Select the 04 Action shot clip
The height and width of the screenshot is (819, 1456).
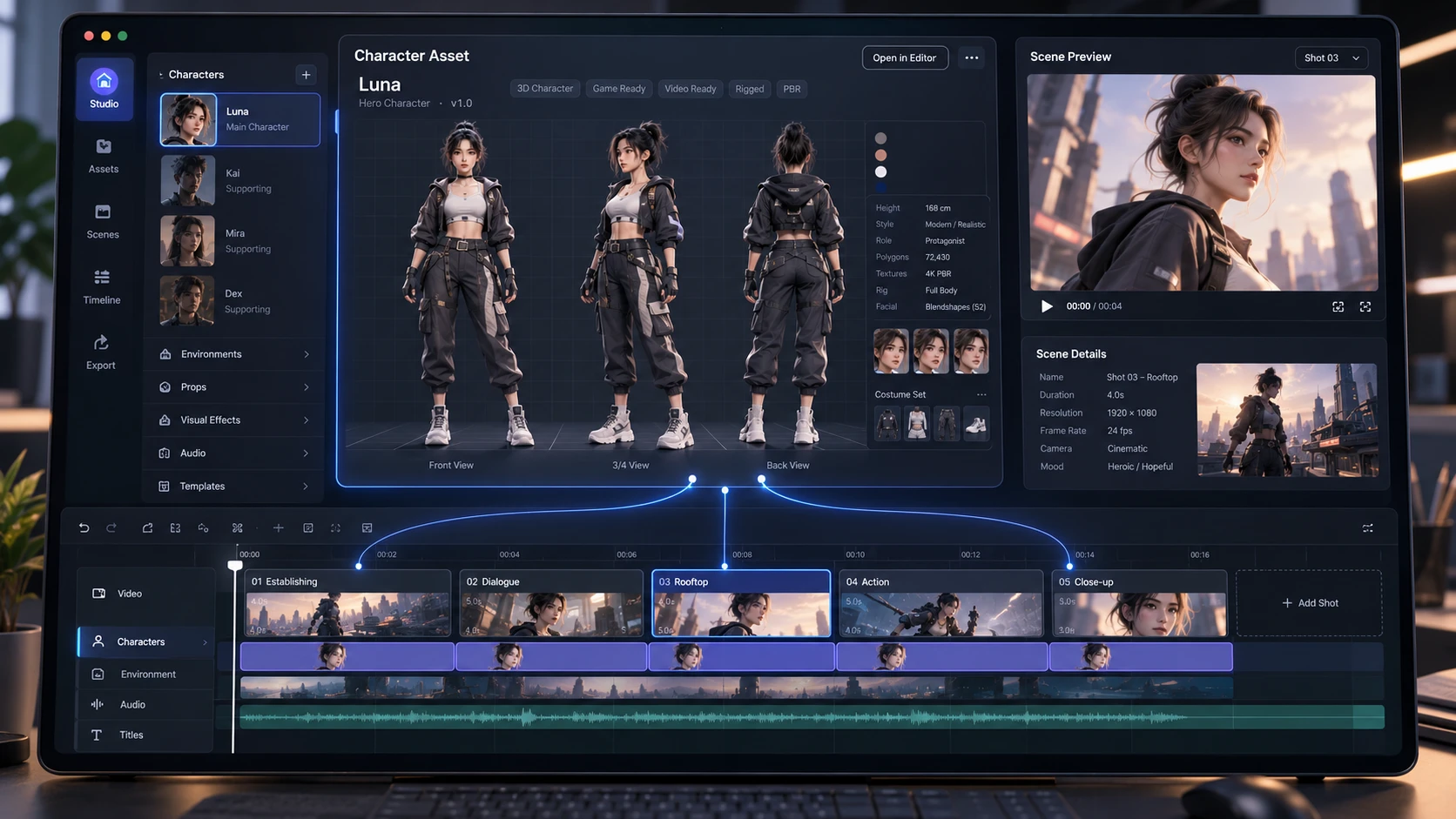pyautogui.click(x=940, y=603)
